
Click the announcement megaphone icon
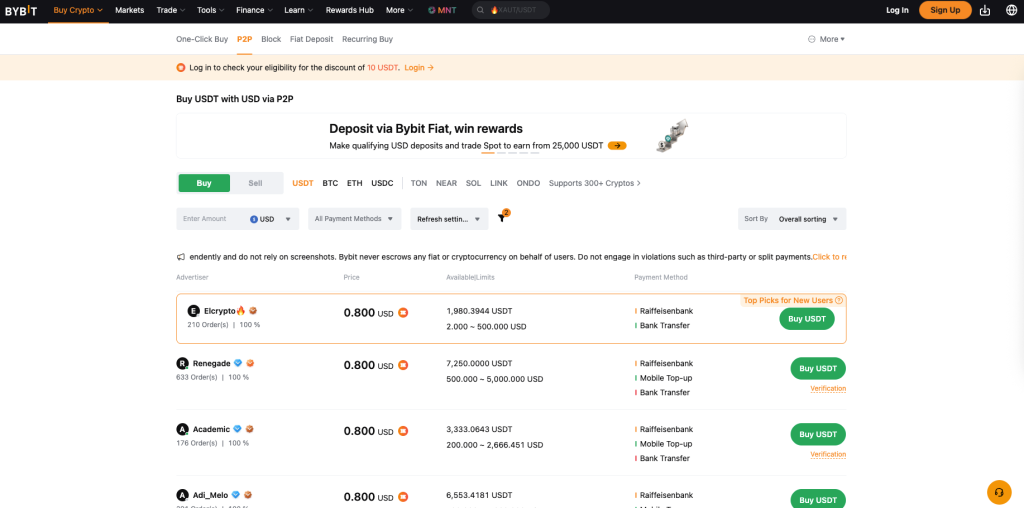pos(180,257)
